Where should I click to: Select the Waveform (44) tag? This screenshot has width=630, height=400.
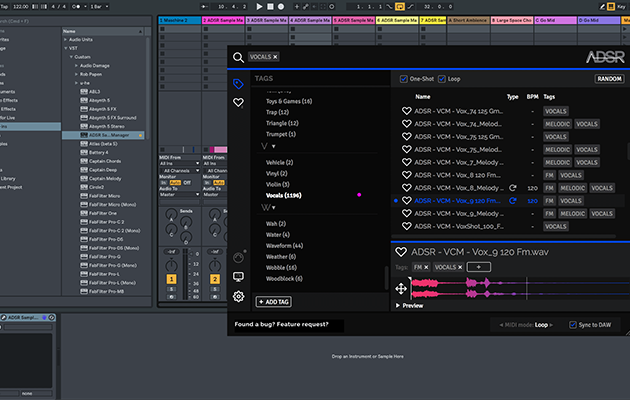click(284, 244)
